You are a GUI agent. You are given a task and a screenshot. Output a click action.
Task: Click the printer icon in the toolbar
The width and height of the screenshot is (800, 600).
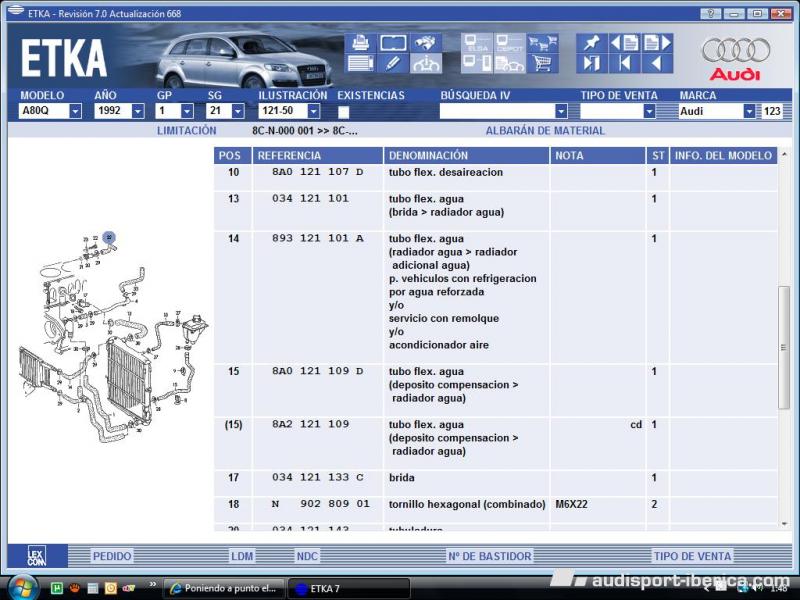click(360, 43)
